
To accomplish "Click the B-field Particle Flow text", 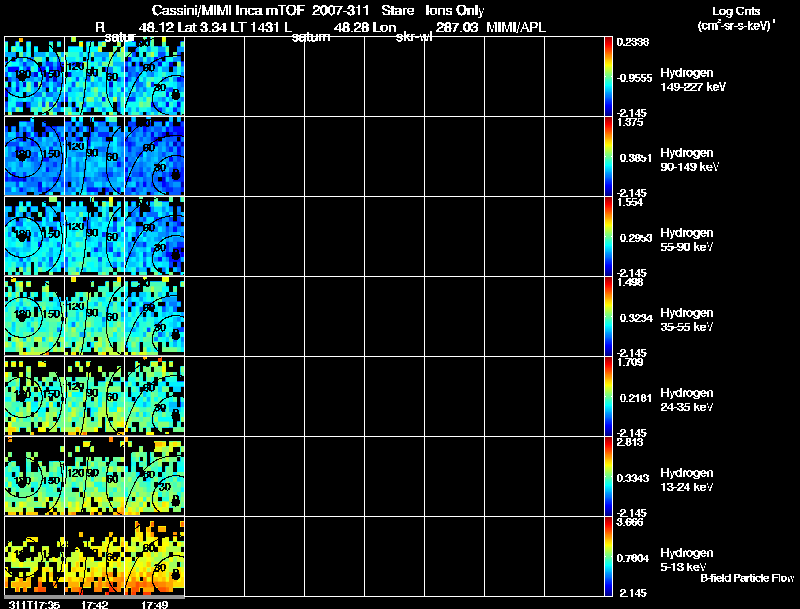I will point(745,578).
